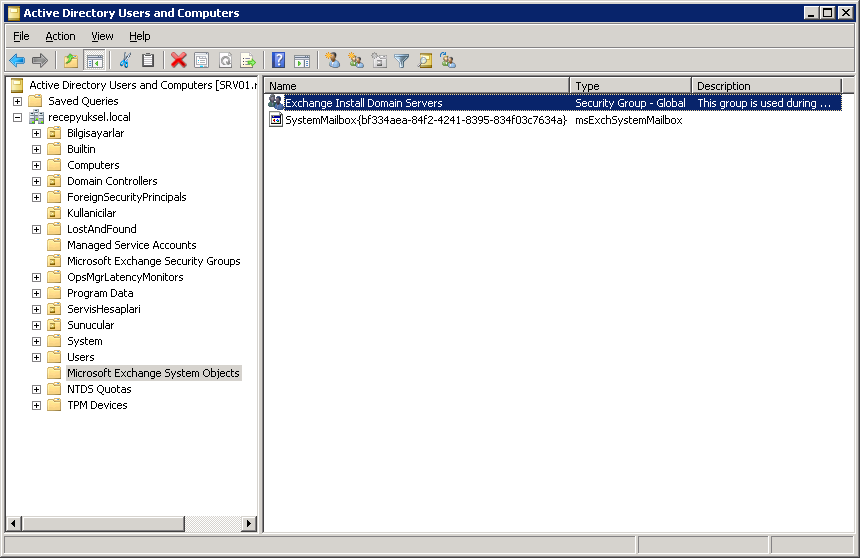Open the Help menu
Viewport: 860px width, 558px height.
pyautogui.click(x=140, y=36)
